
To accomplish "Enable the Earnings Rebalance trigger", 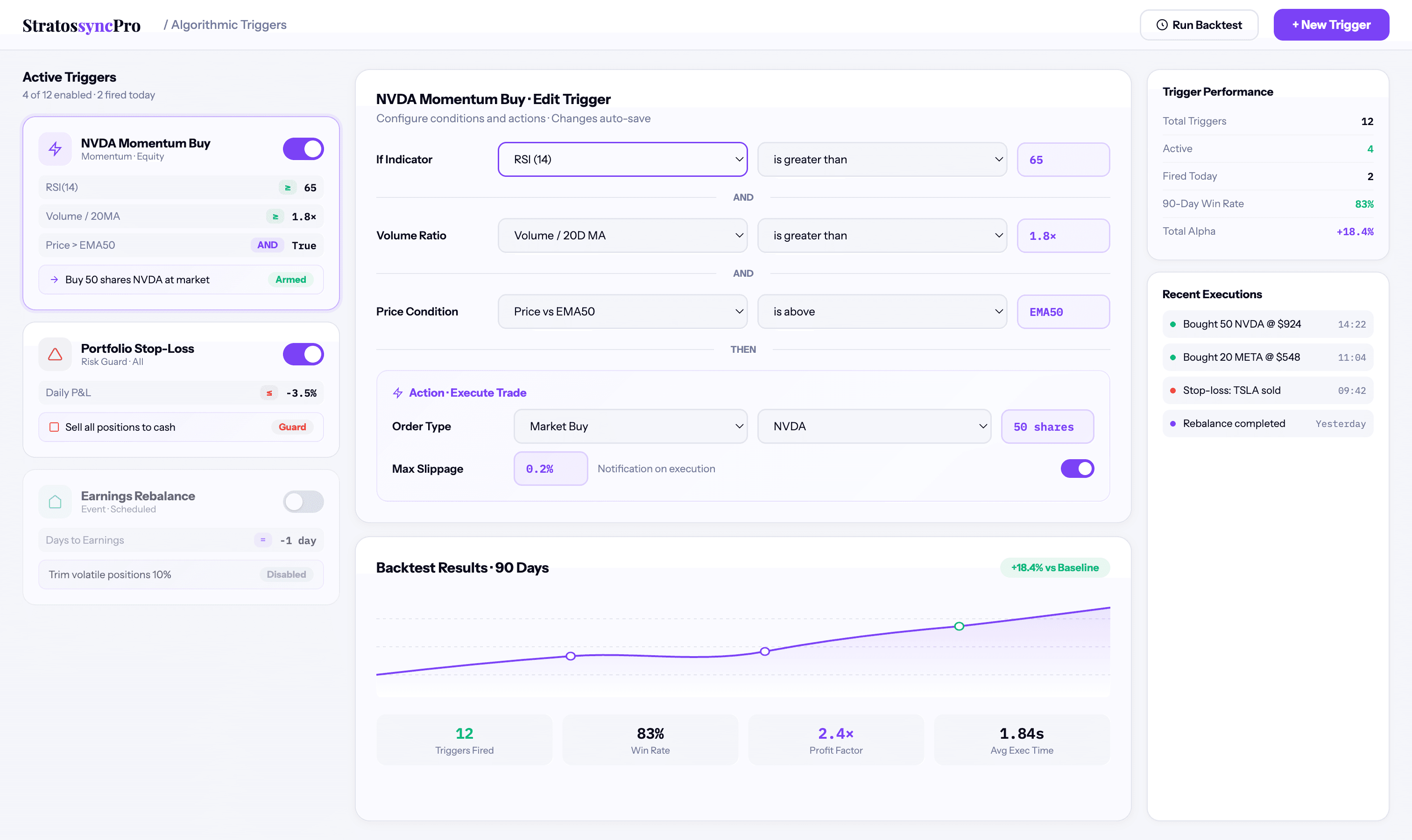I will coord(304,502).
